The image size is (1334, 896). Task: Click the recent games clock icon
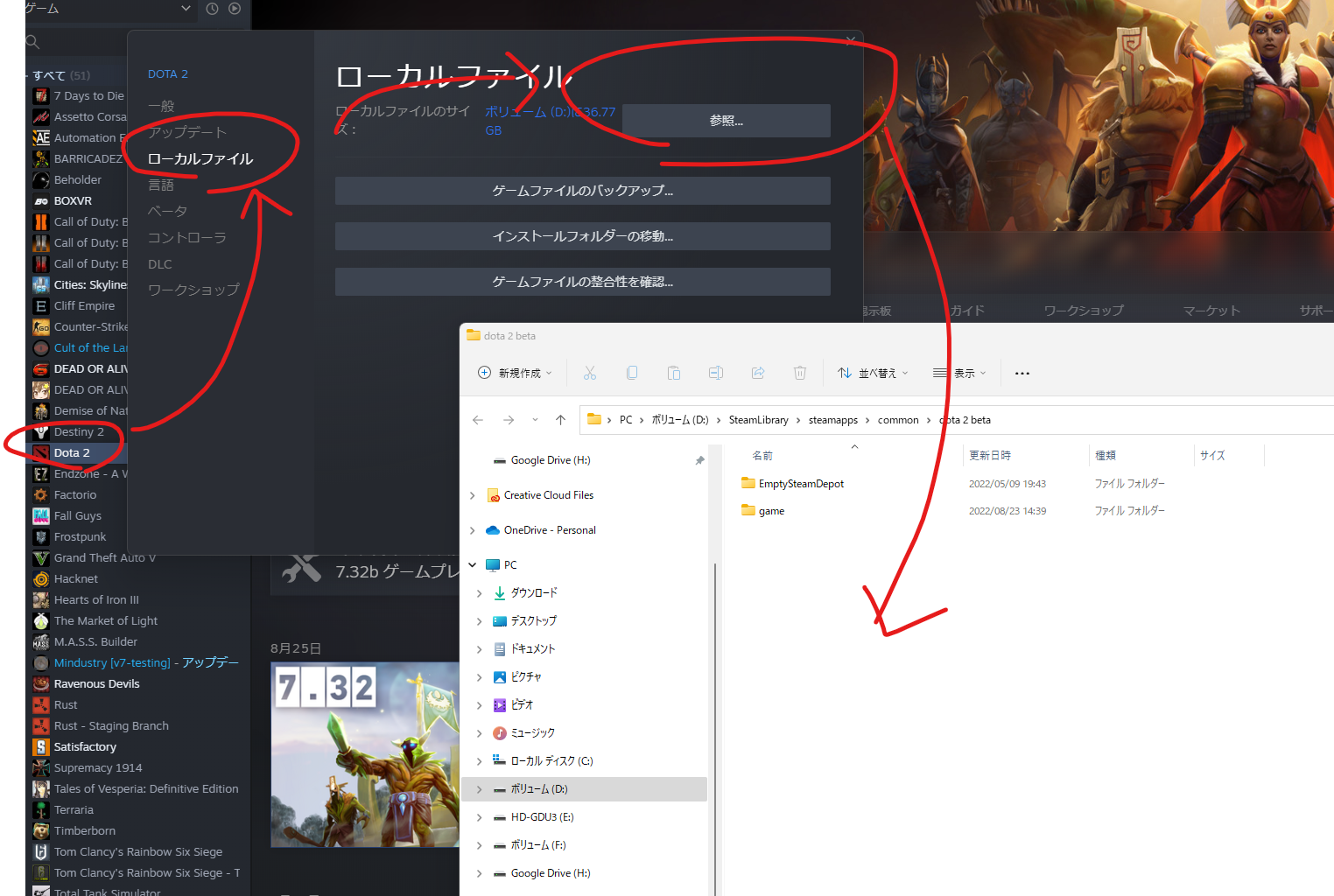click(x=211, y=9)
